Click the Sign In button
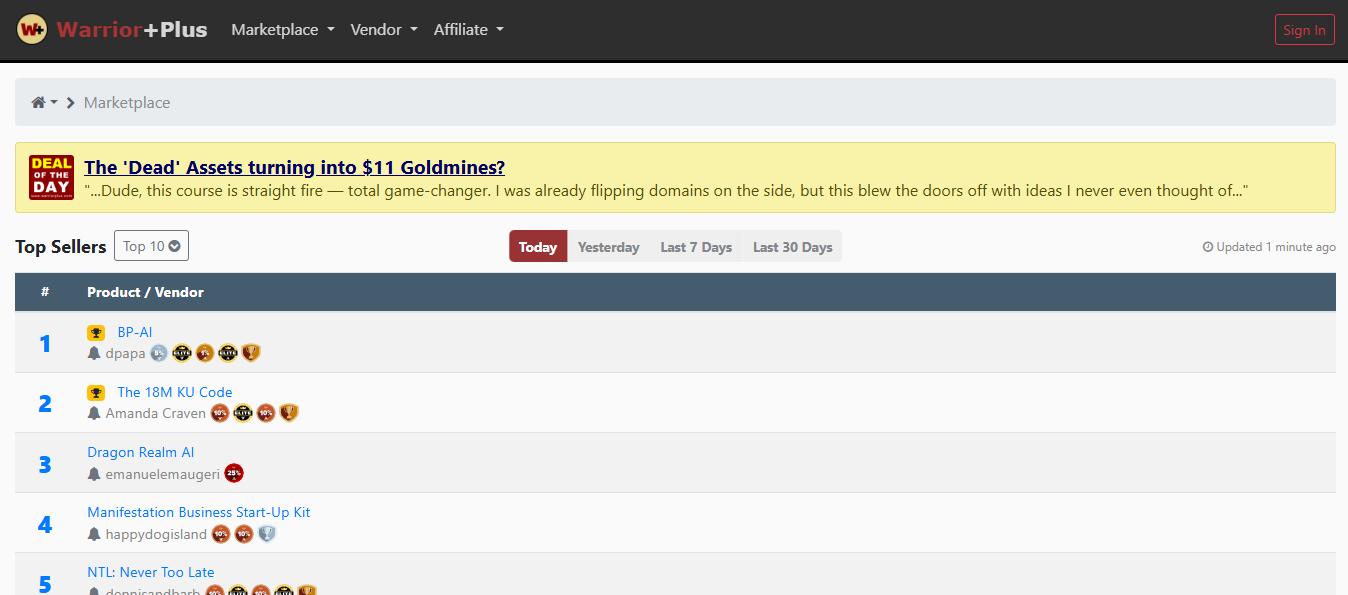1348x595 pixels. click(x=1305, y=30)
